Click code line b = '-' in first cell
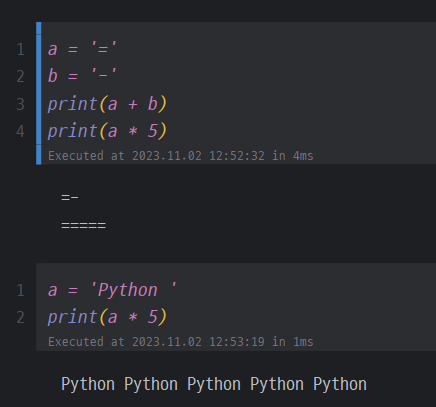Image resolution: width=436 pixels, height=407 pixels. click(82, 76)
